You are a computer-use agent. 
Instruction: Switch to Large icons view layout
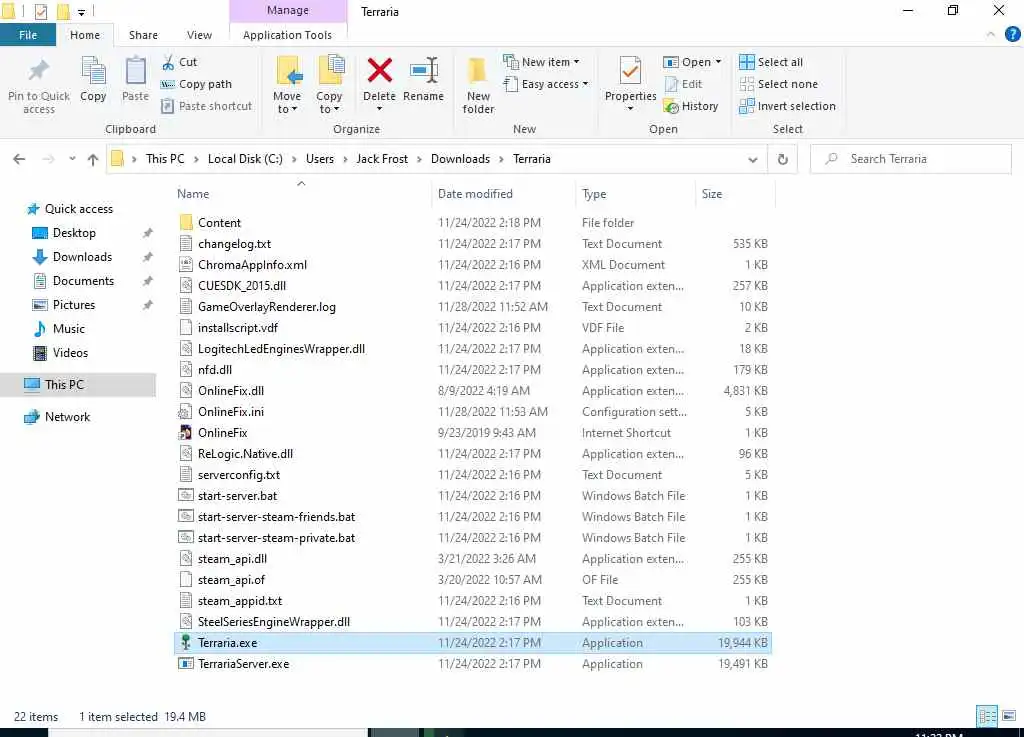click(x=1009, y=717)
